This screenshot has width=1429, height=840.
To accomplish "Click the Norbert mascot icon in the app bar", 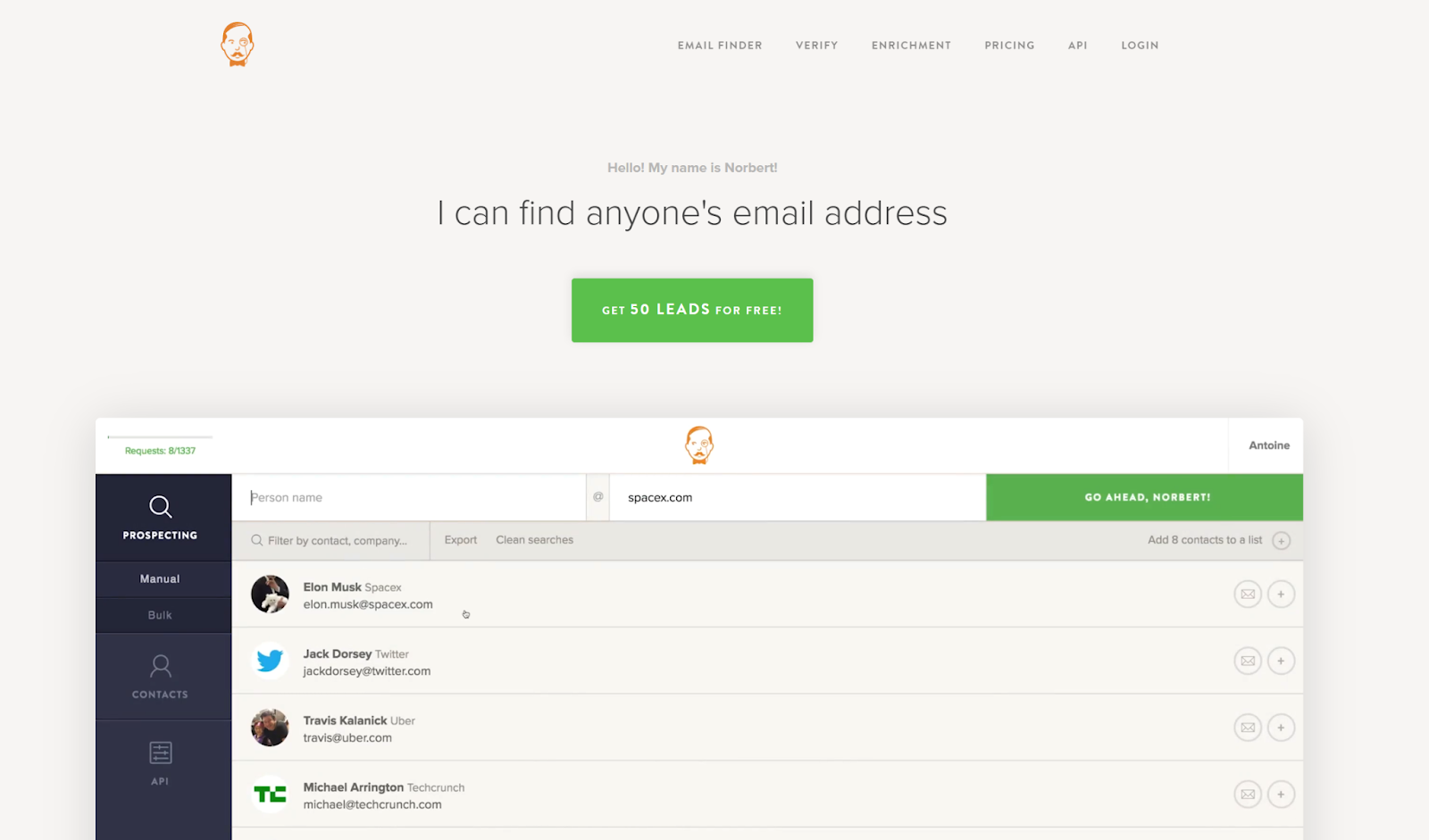I will [699, 445].
